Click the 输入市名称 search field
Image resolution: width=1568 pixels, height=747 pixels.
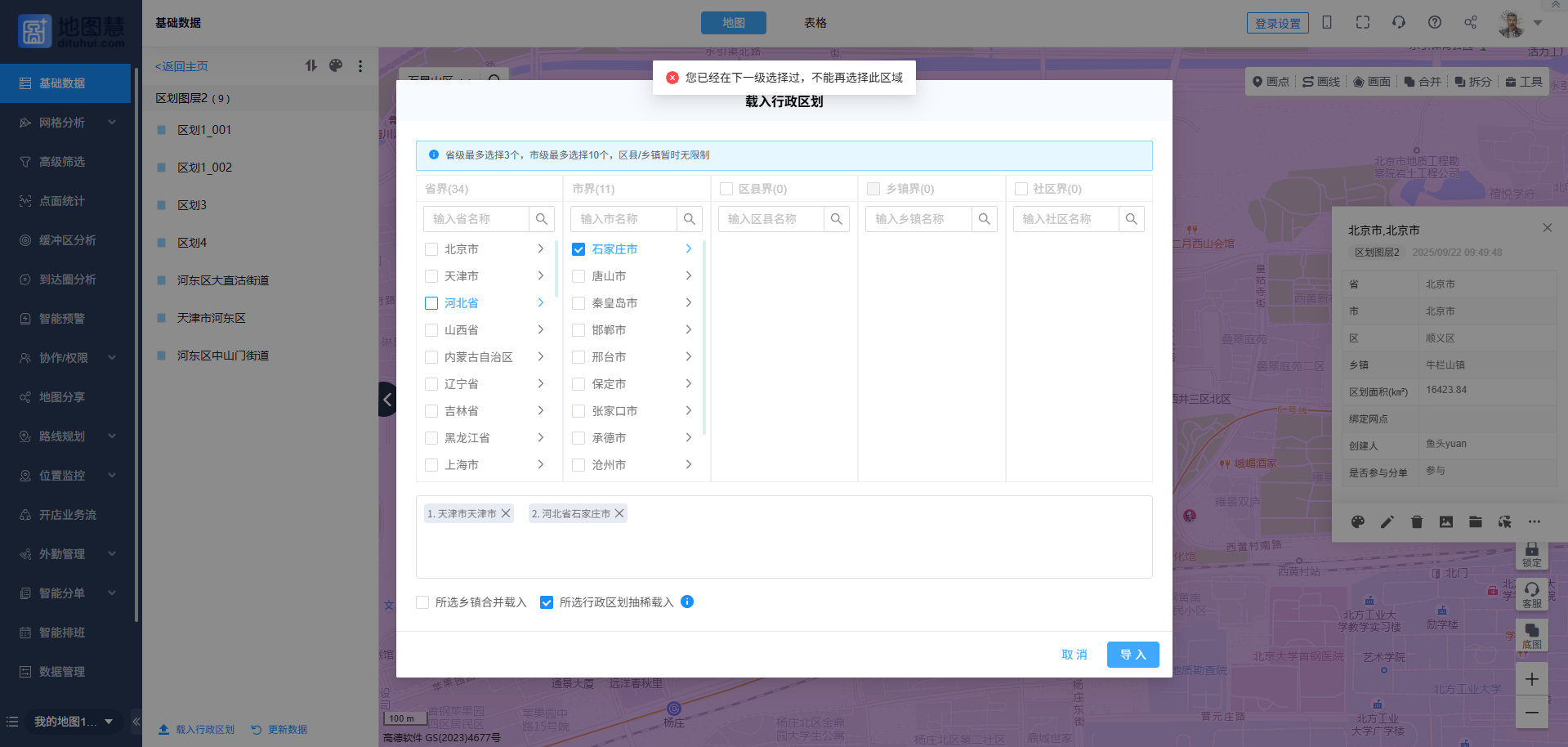coord(624,219)
